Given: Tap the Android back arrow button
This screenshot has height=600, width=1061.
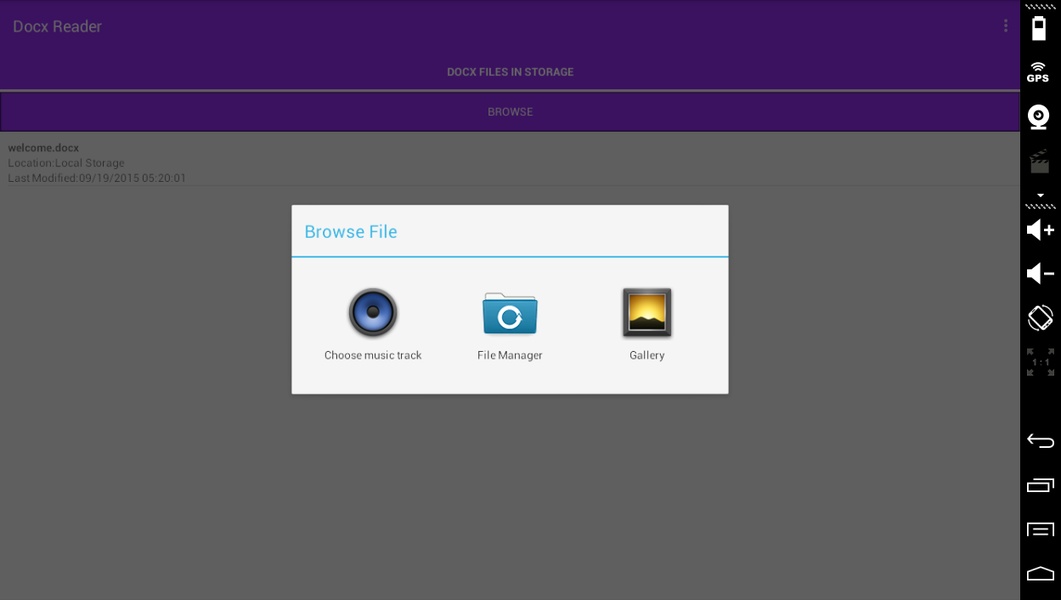Looking at the screenshot, I should click(x=1040, y=441).
